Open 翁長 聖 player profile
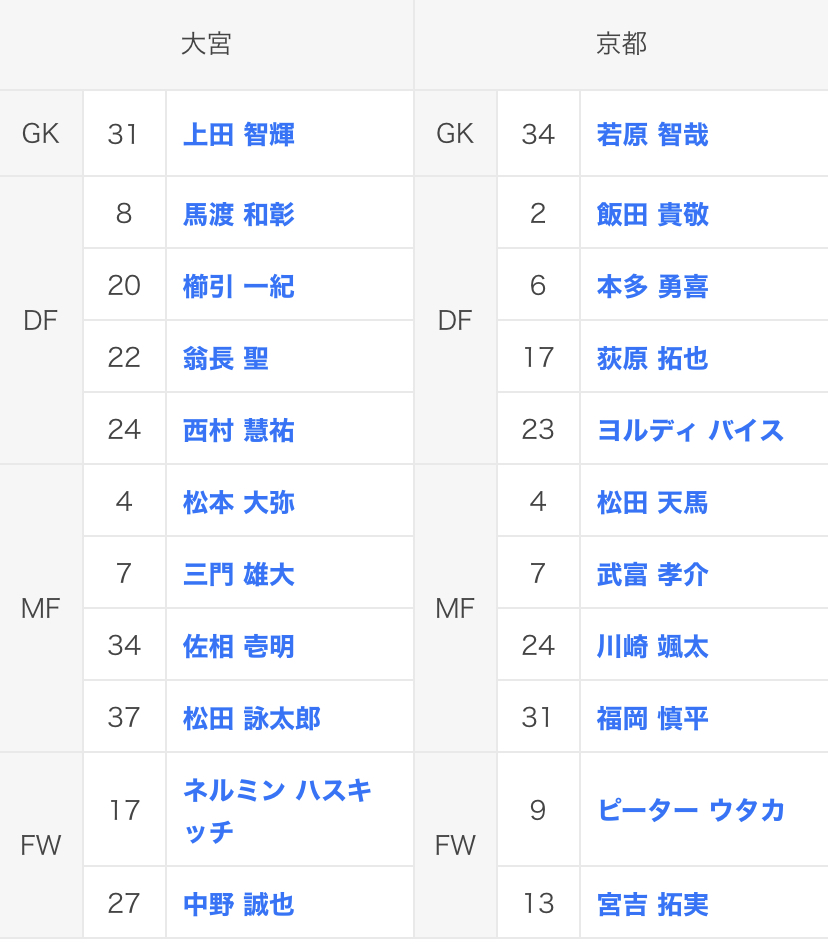Image resolution: width=828 pixels, height=947 pixels. click(226, 358)
